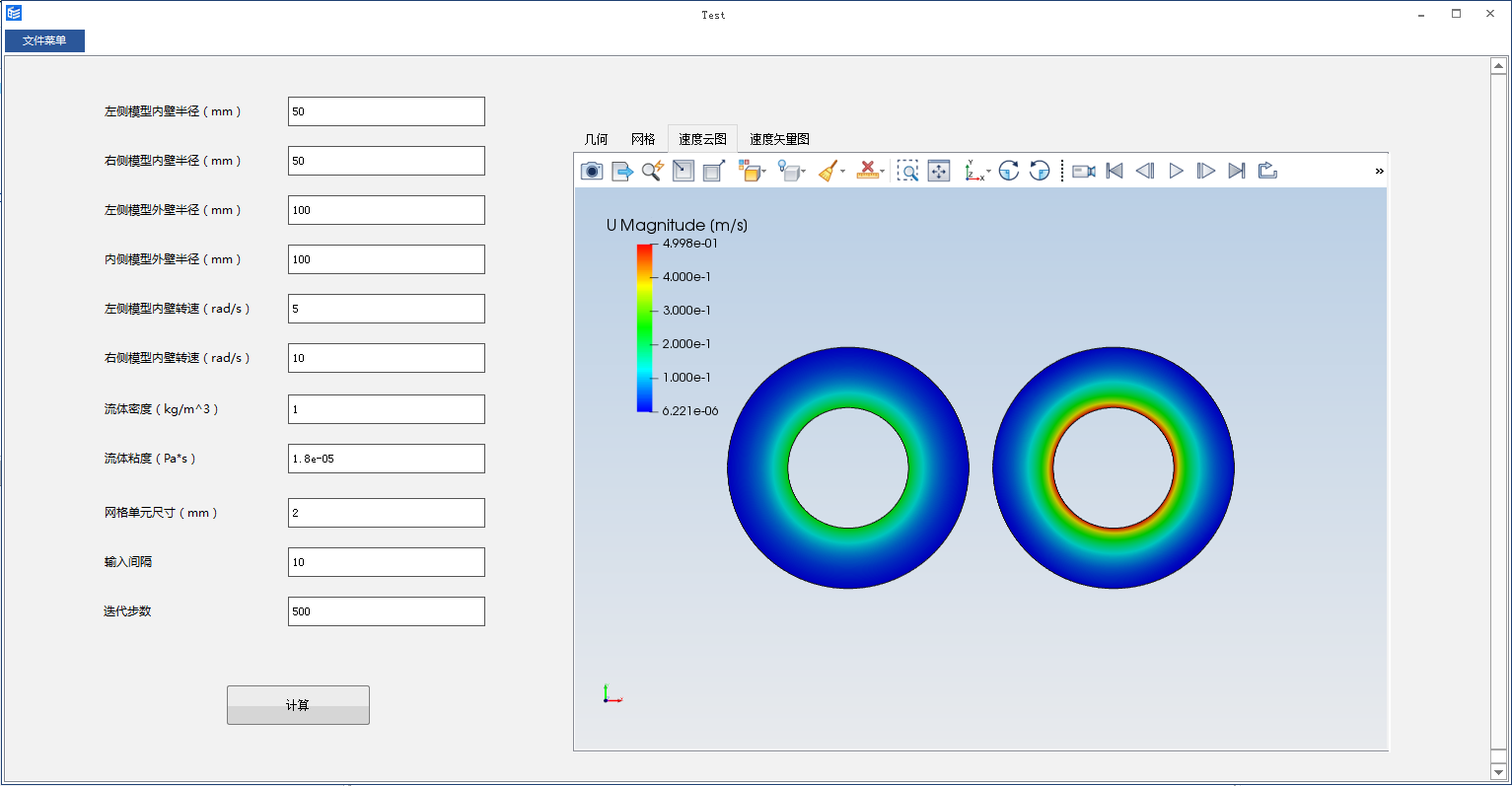Click the colored cube representation icon
The image size is (1512, 786).
click(x=749, y=171)
